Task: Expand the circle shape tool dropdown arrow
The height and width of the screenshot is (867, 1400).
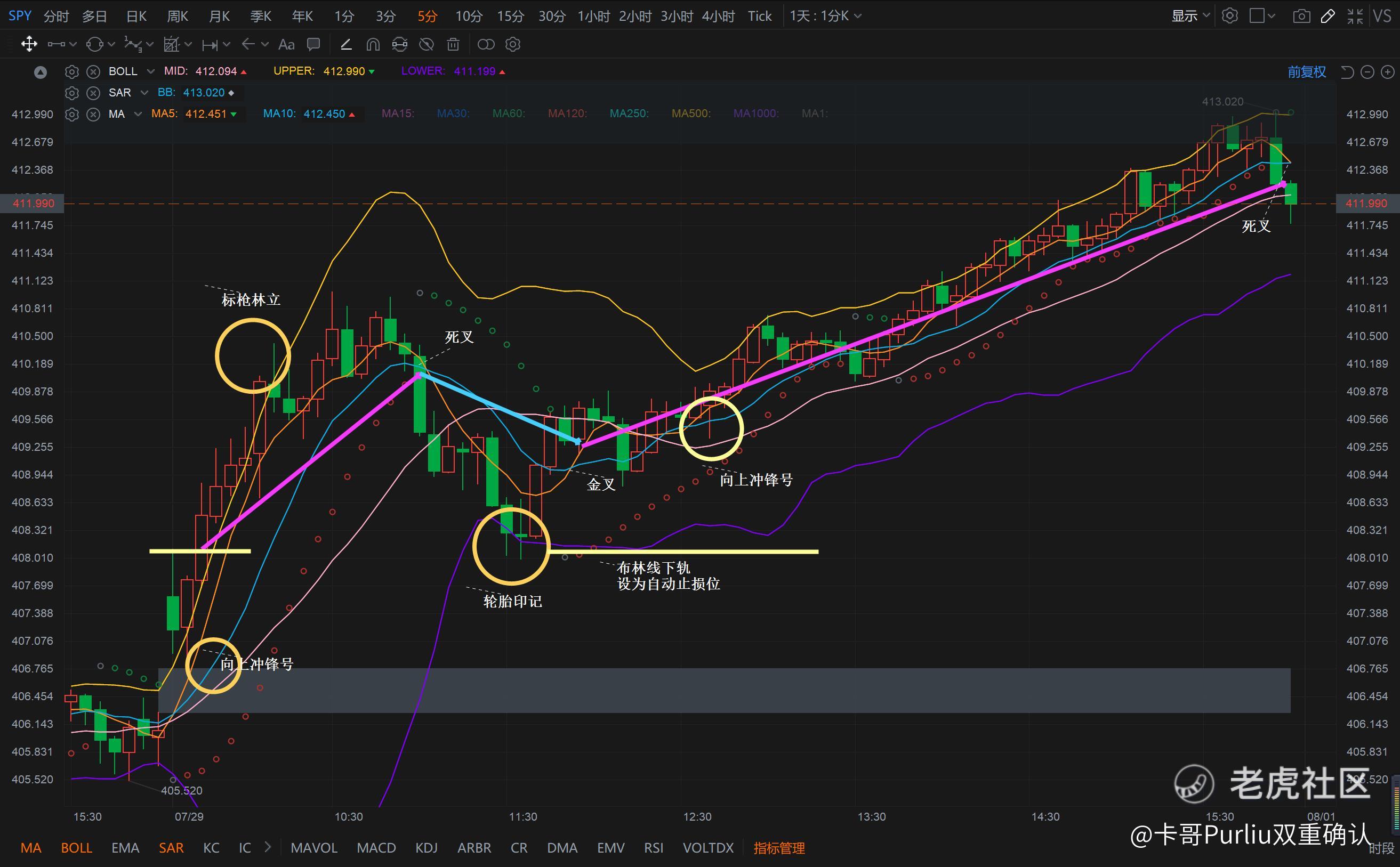Action: pyautogui.click(x=111, y=44)
